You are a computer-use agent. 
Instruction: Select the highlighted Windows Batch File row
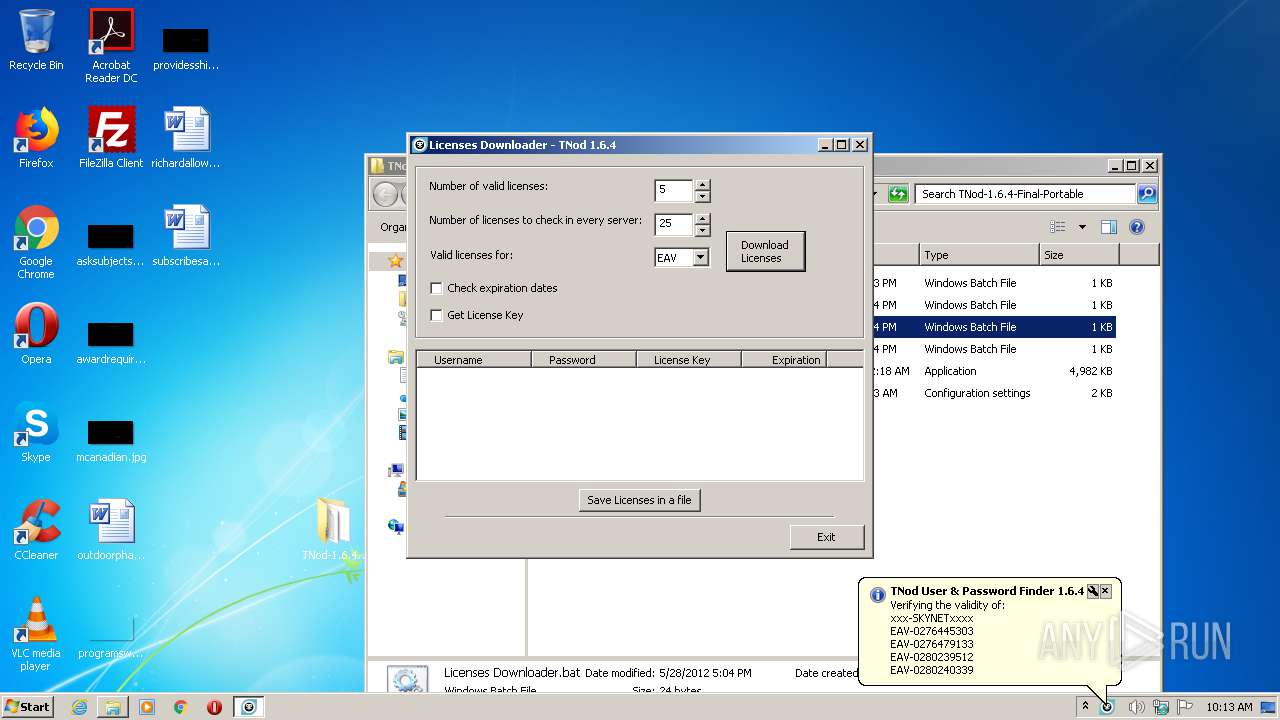[994, 327]
